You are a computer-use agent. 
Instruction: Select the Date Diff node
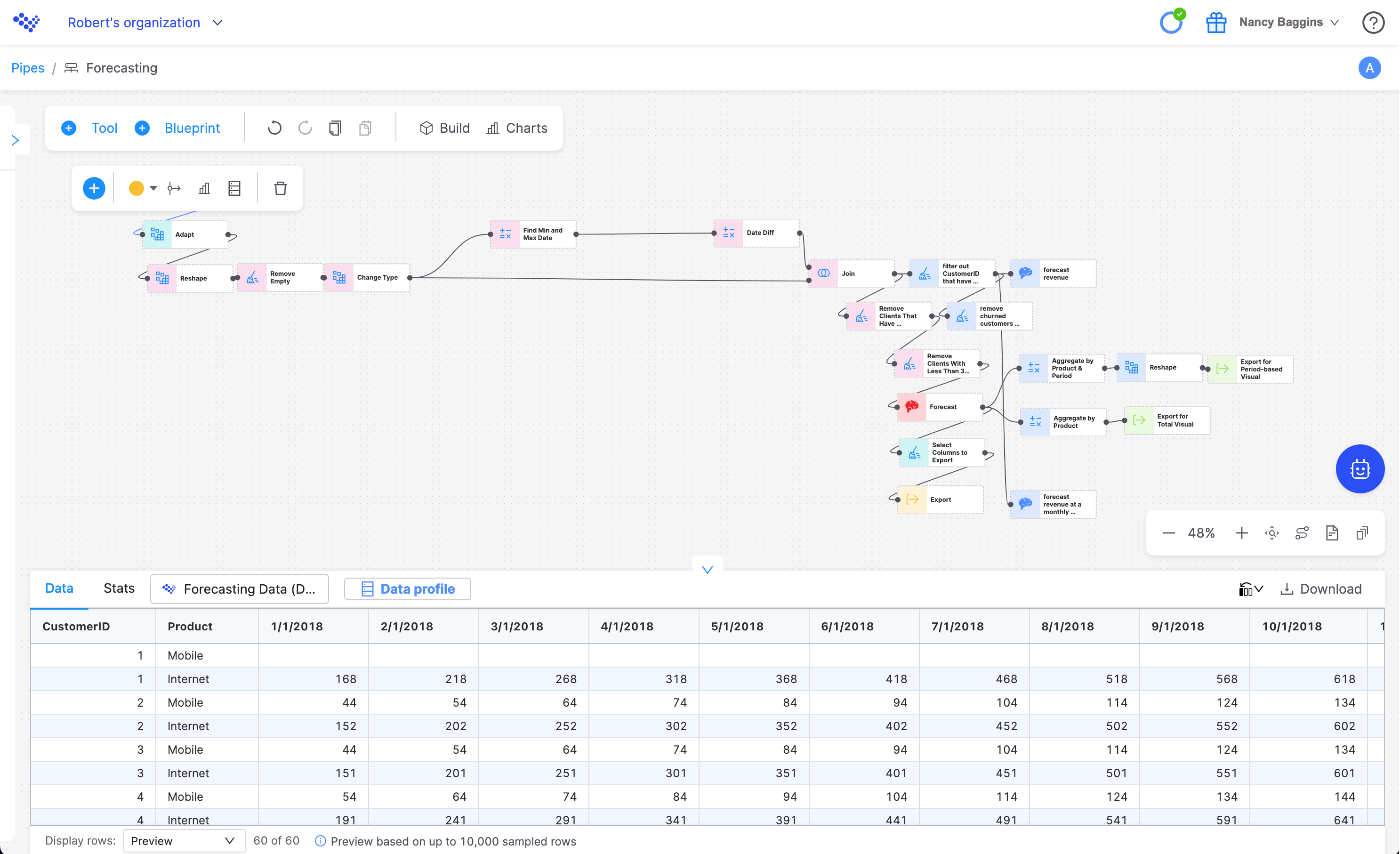756,233
